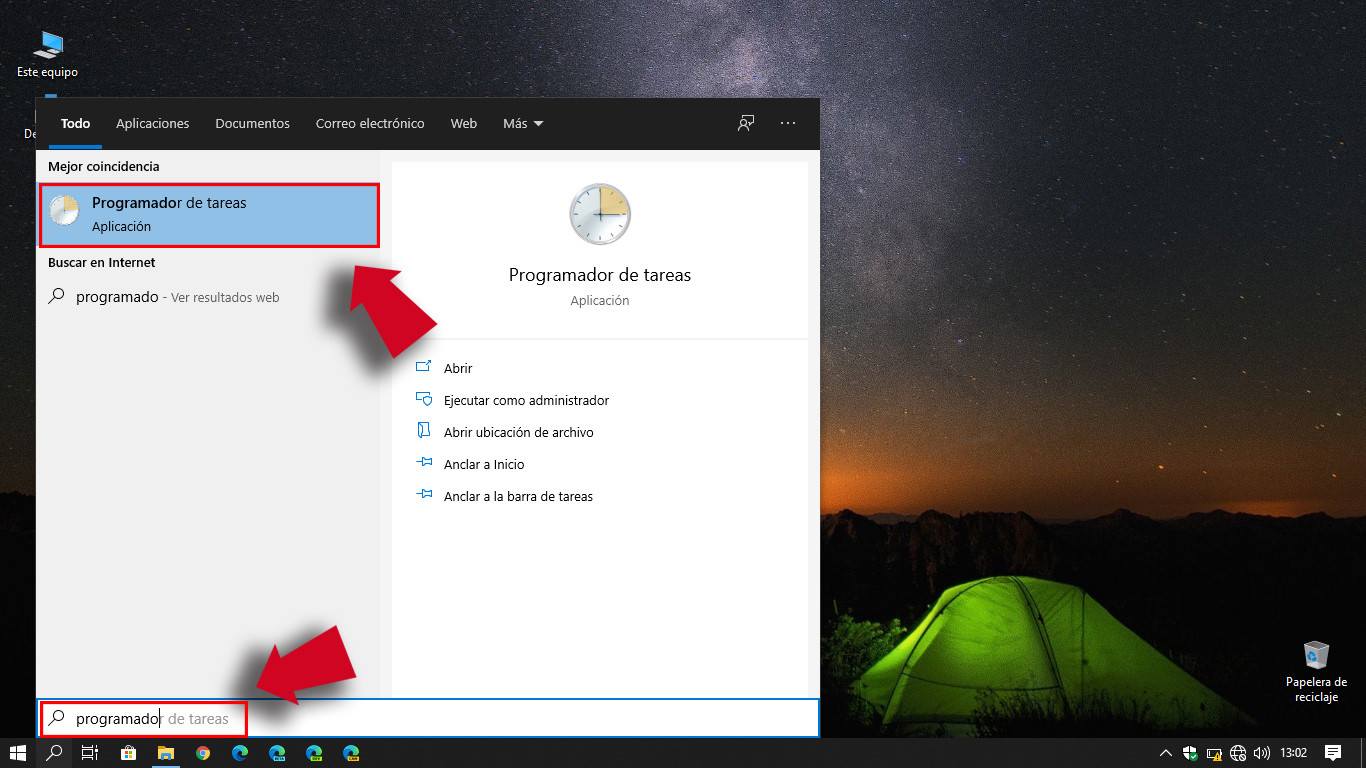Image resolution: width=1366 pixels, height=768 pixels.
Task: Select Anclar a la barra de tareas
Action: 518,496
